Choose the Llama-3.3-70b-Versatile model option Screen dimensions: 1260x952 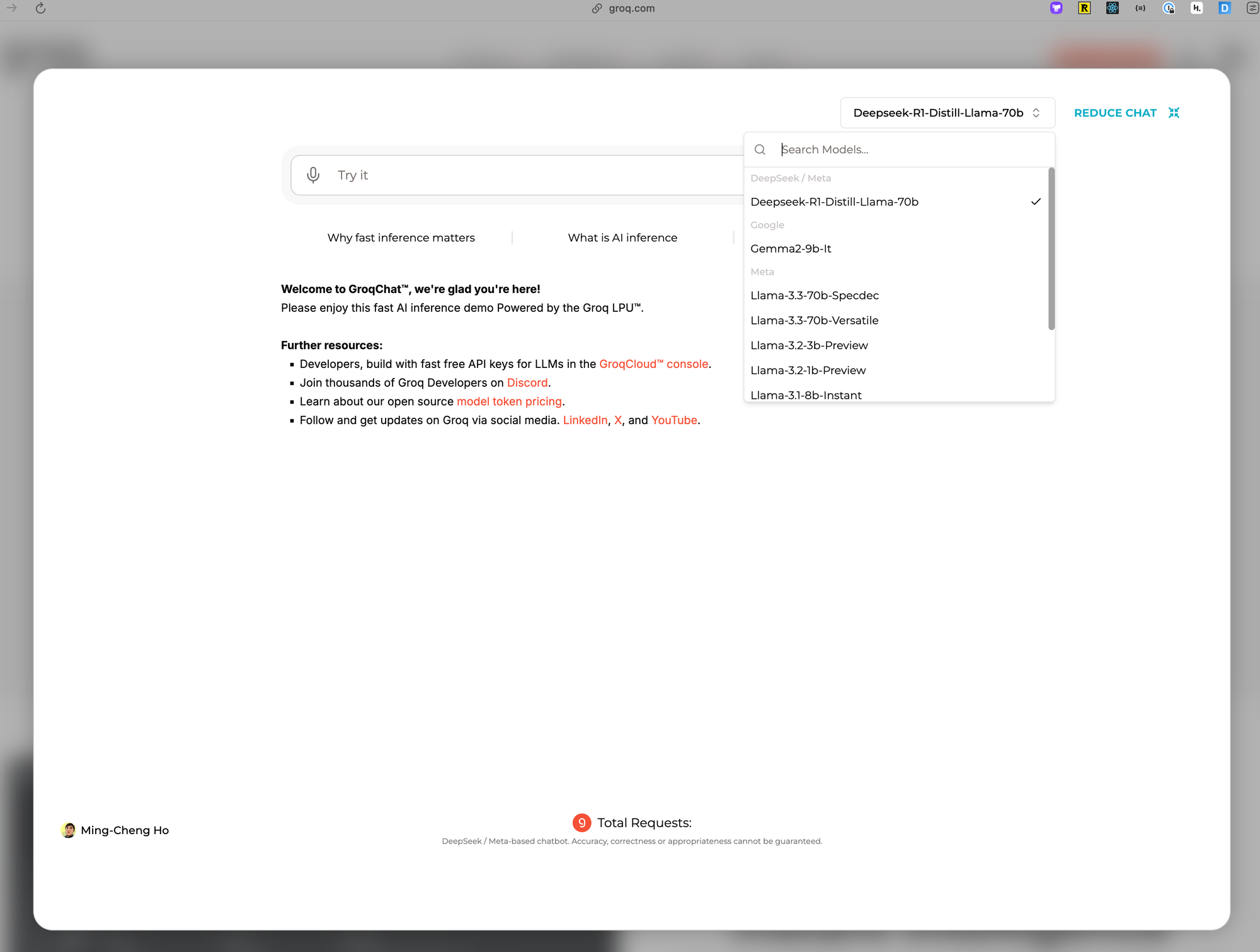pos(814,321)
